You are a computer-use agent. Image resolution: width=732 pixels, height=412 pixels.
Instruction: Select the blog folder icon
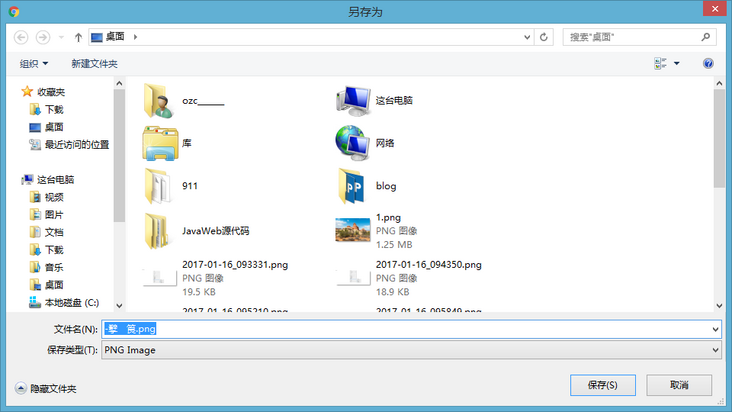click(x=352, y=186)
